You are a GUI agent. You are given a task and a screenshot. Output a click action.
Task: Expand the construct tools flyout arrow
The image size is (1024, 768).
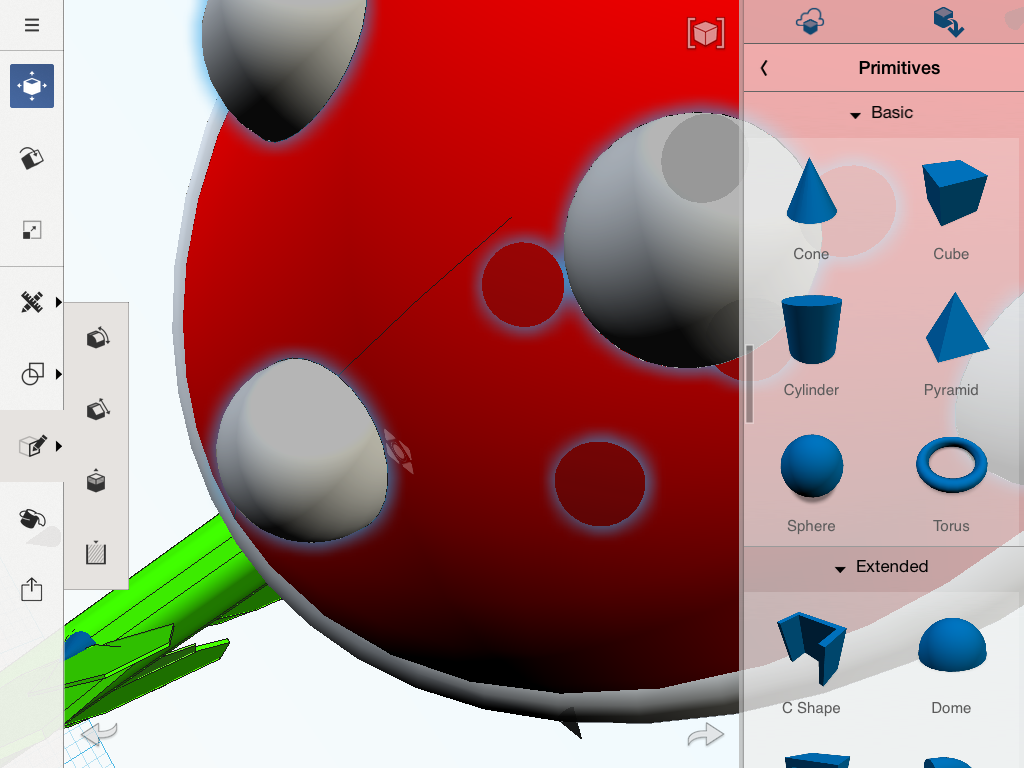pos(59,302)
